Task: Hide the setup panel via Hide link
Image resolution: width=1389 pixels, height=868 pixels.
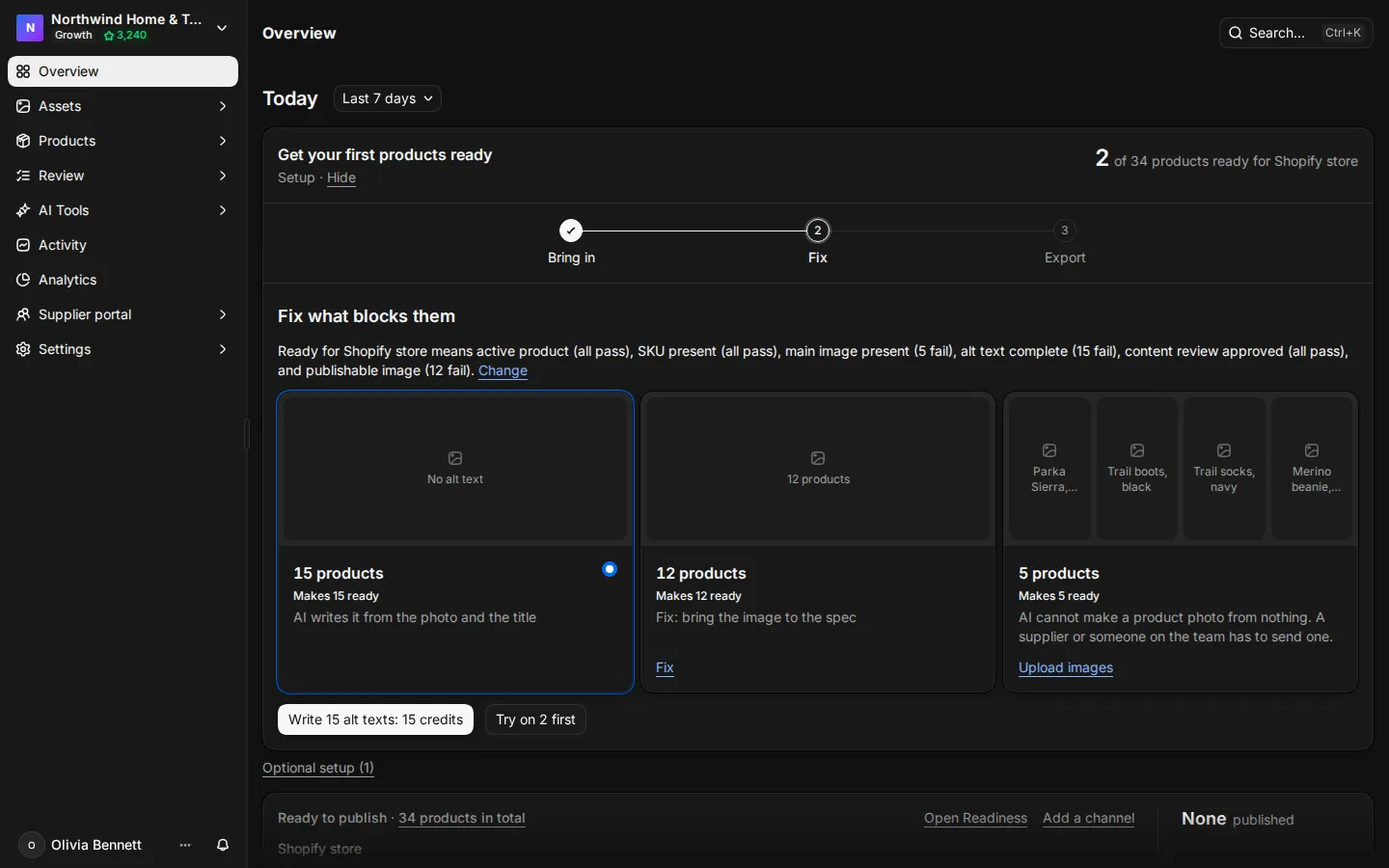Action: tap(341, 177)
